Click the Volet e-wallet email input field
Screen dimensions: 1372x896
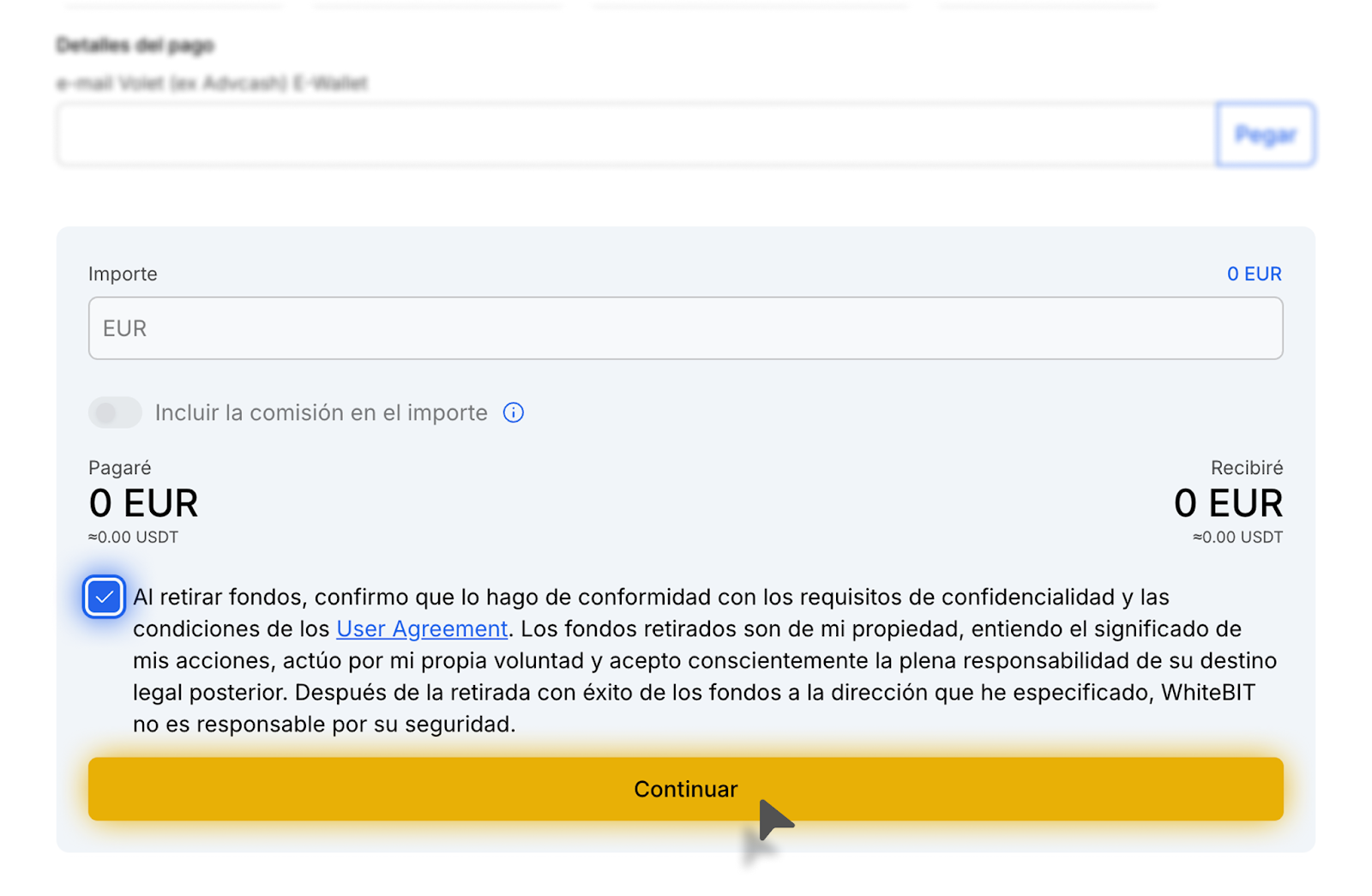click(635, 135)
